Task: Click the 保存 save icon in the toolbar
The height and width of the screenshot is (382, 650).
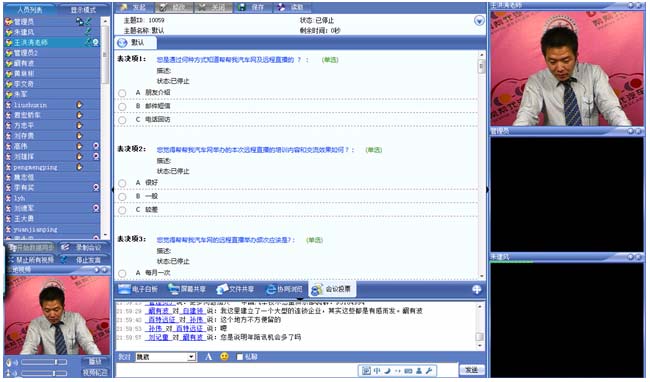Action: click(x=251, y=7)
